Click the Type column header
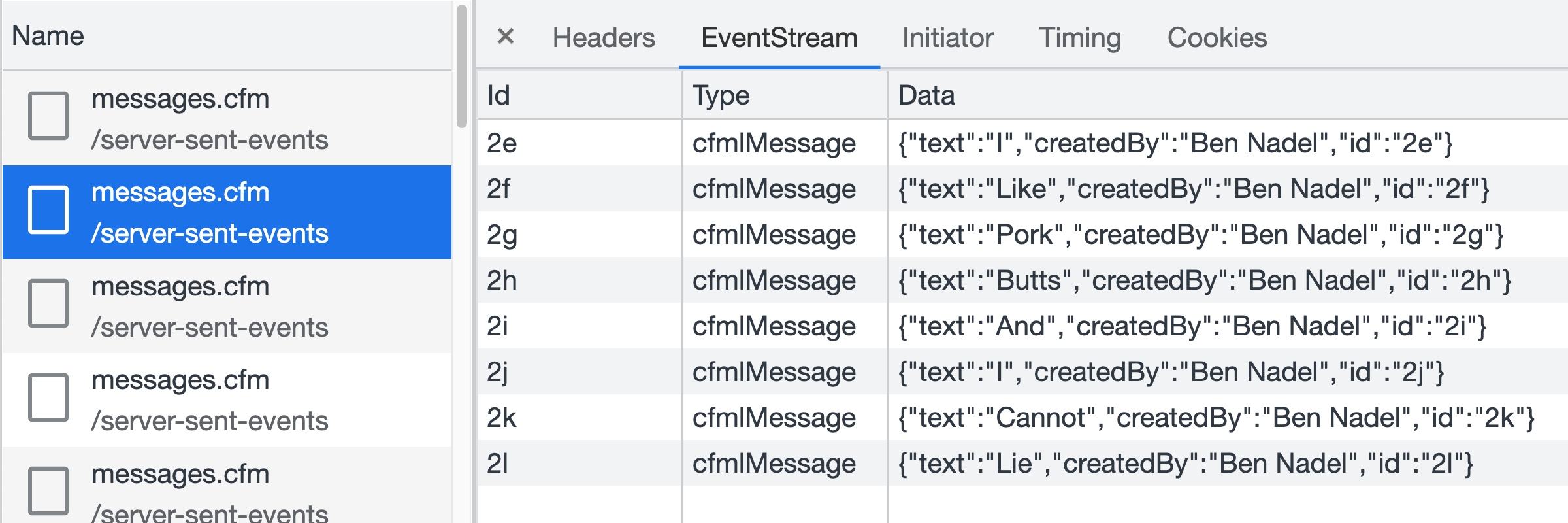Viewport: 1568px width, 523px height. pyautogui.click(x=784, y=95)
